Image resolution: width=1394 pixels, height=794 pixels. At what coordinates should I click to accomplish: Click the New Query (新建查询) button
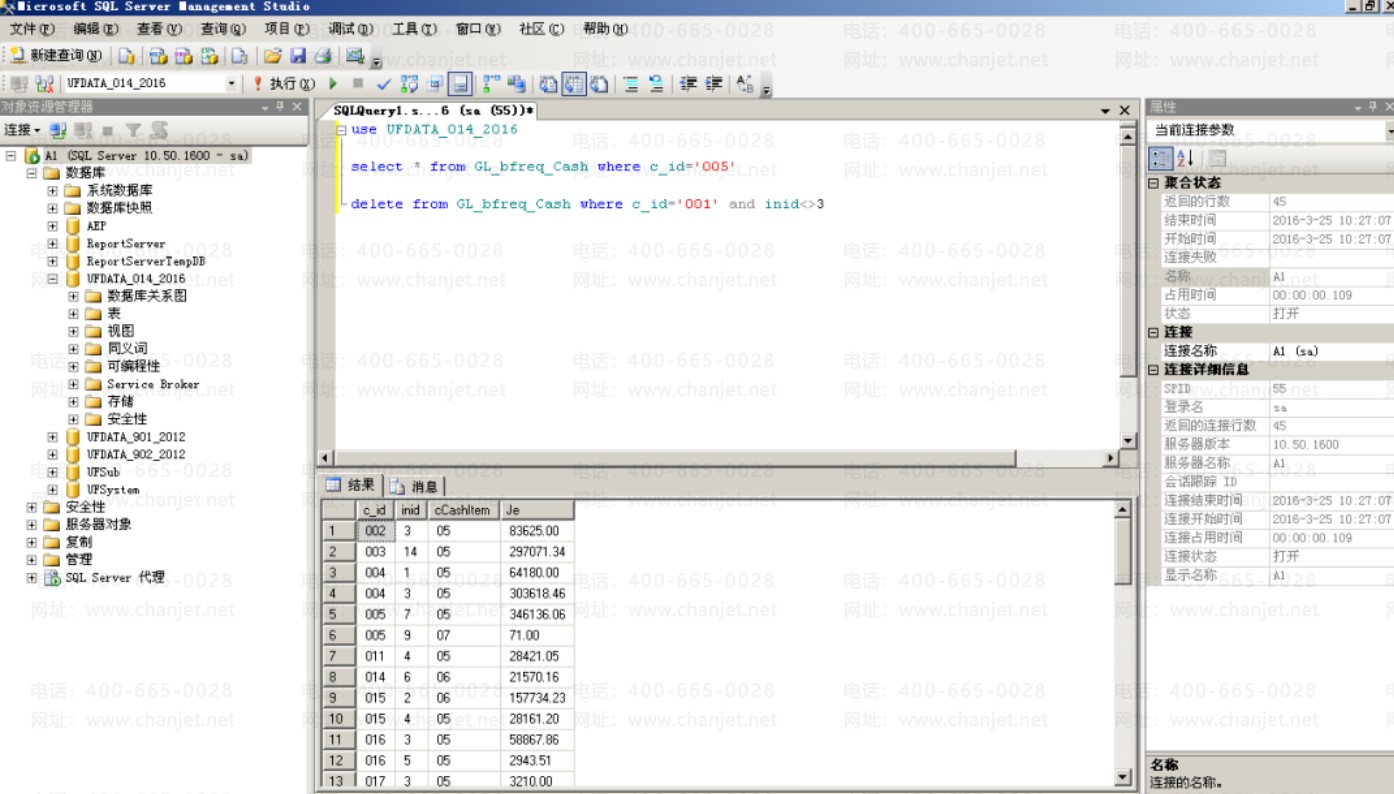point(56,56)
